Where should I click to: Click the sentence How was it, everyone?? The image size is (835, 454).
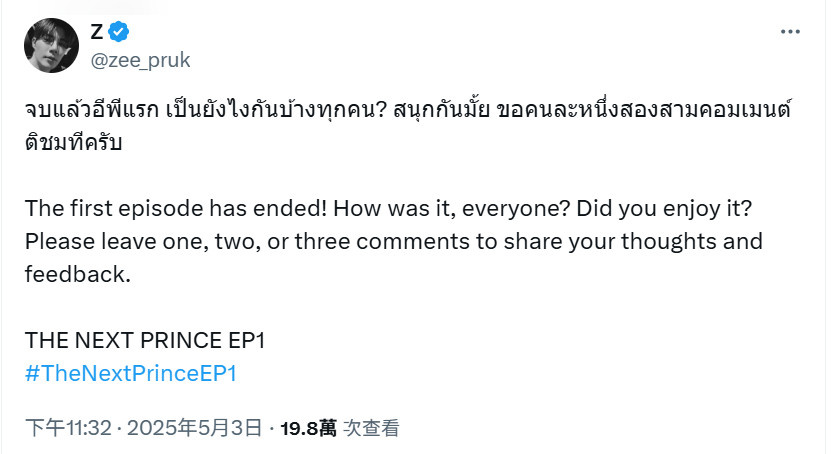(452, 209)
